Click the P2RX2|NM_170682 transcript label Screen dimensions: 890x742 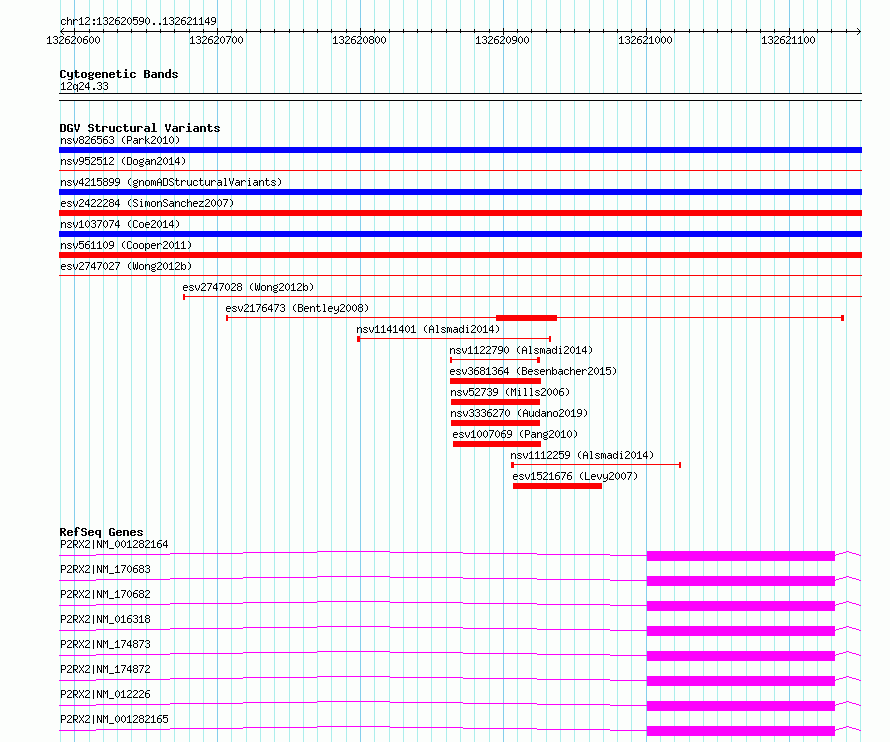(x=105, y=594)
